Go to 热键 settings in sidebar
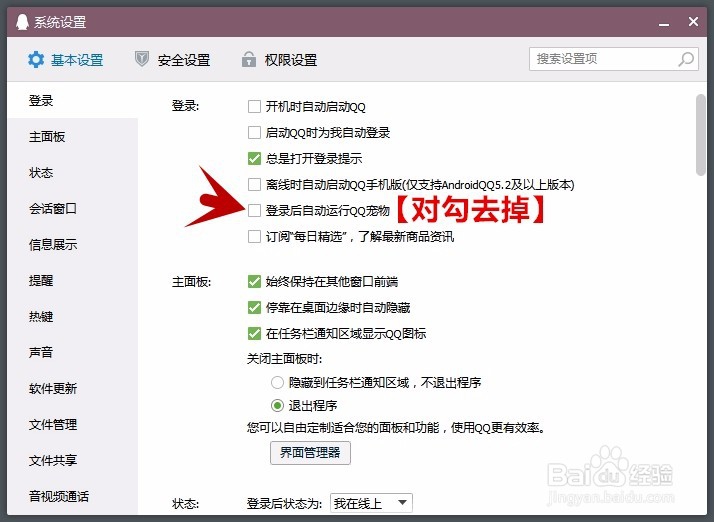The width and height of the screenshot is (714, 522). pyautogui.click(x=72, y=316)
